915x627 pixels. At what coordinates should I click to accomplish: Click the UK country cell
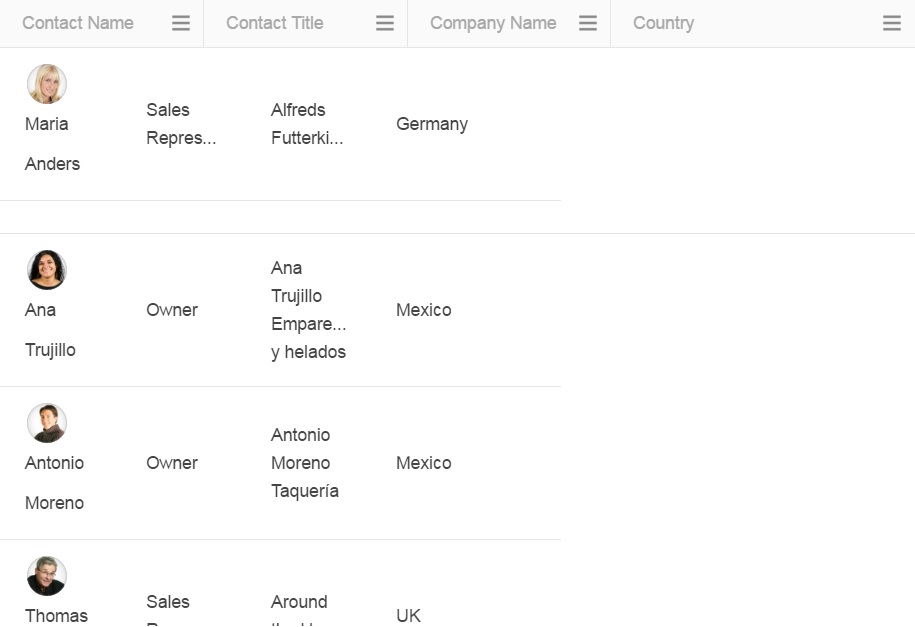click(x=409, y=615)
